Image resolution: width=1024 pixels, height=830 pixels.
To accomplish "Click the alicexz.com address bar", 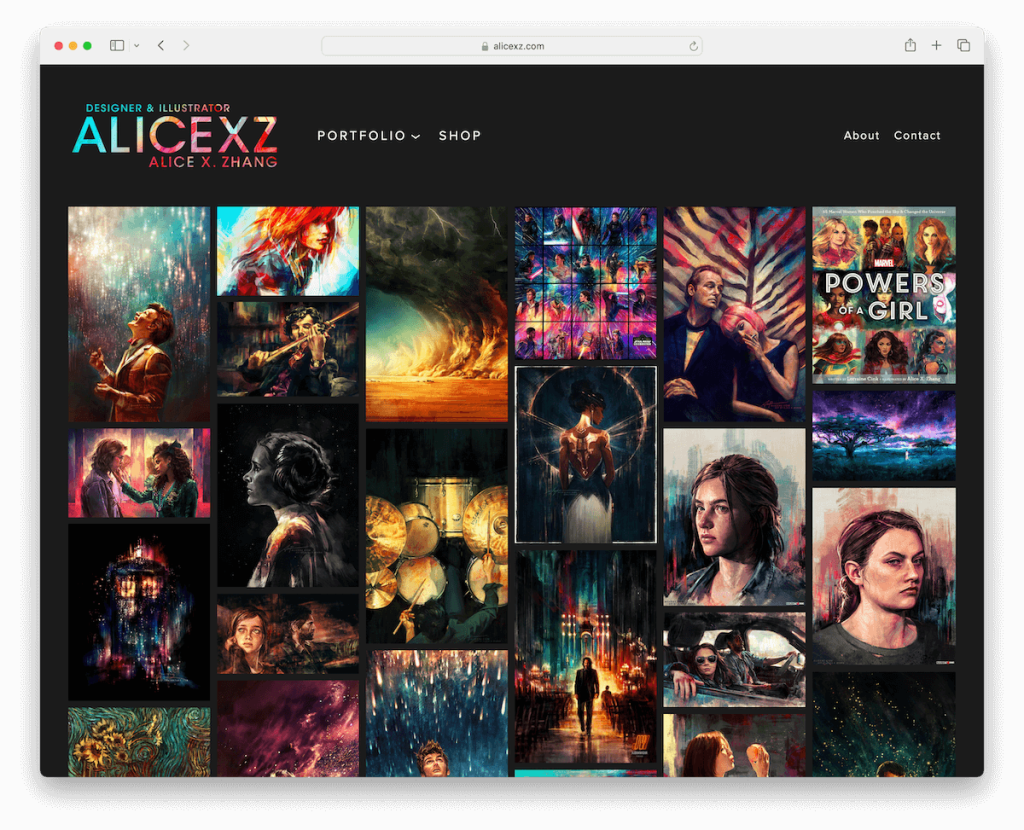I will 511,46.
